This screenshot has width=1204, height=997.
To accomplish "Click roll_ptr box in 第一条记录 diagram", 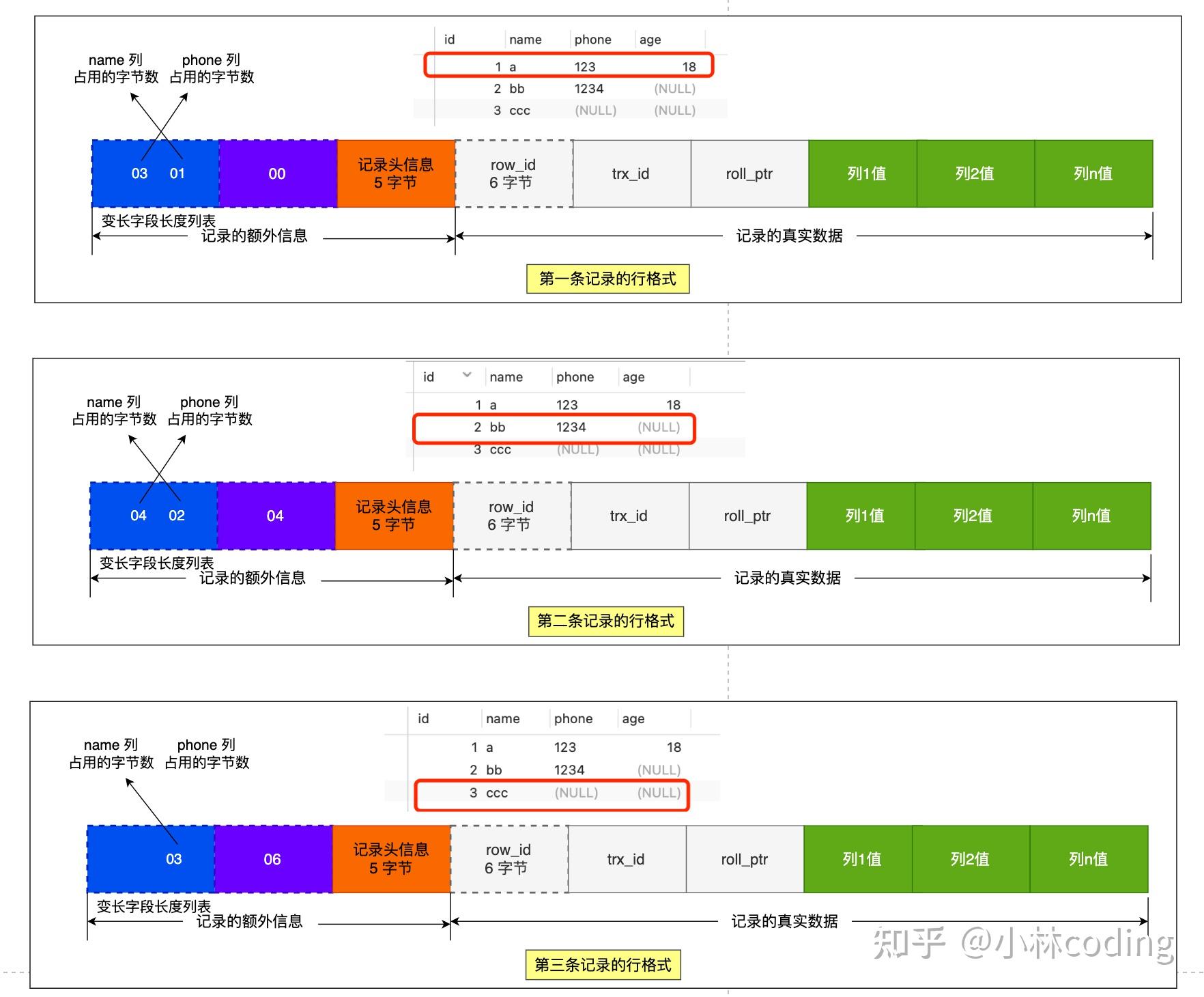I will coord(749,173).
